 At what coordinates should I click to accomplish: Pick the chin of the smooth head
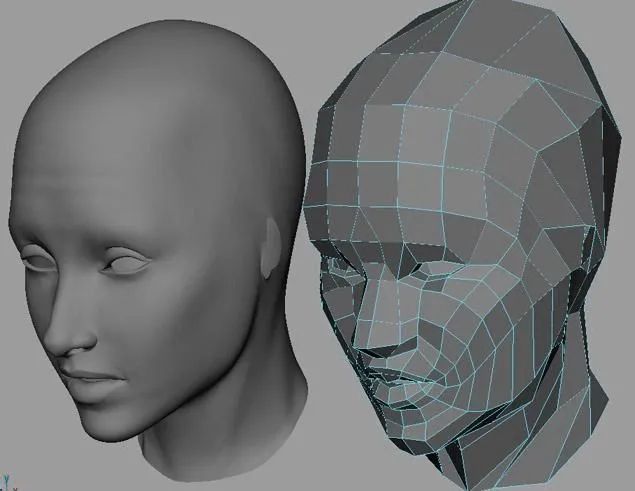105,423
